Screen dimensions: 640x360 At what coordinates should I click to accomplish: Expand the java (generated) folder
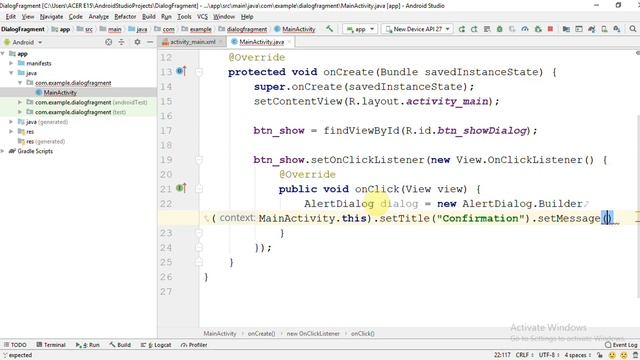pos(11,122)
